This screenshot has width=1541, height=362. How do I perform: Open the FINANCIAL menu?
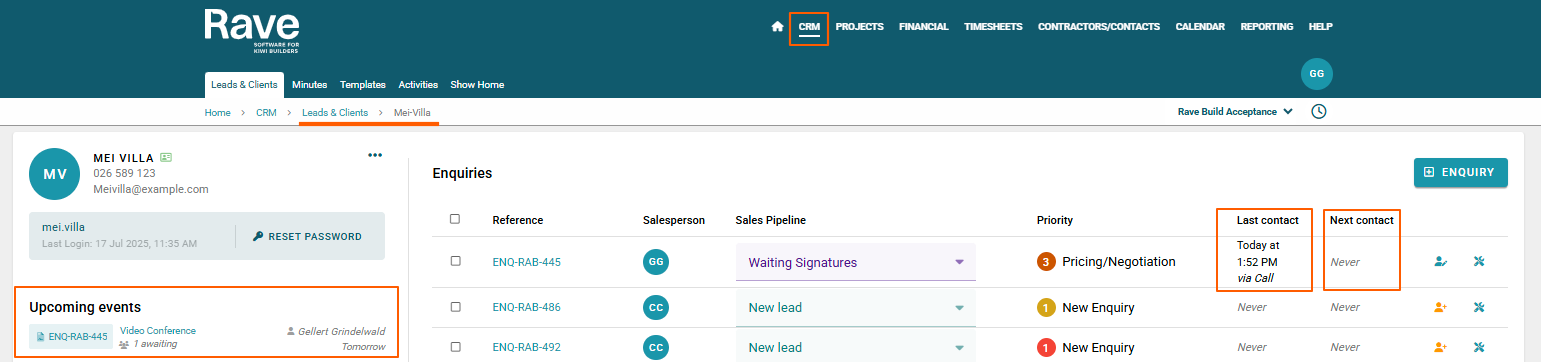point(923,27)
